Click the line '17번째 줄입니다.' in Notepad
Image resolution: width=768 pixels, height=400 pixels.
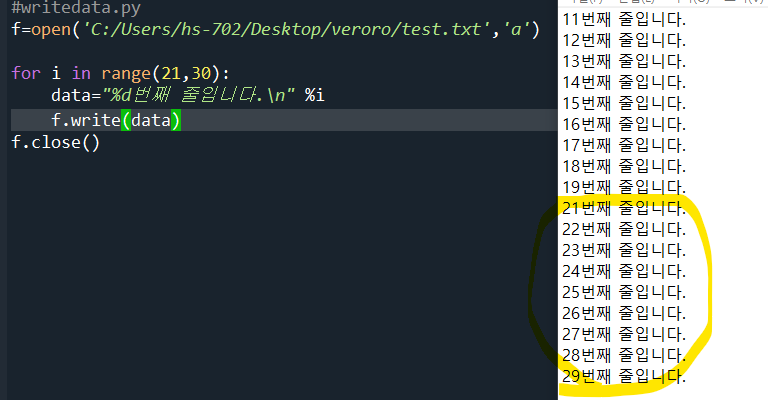point(624,146)
